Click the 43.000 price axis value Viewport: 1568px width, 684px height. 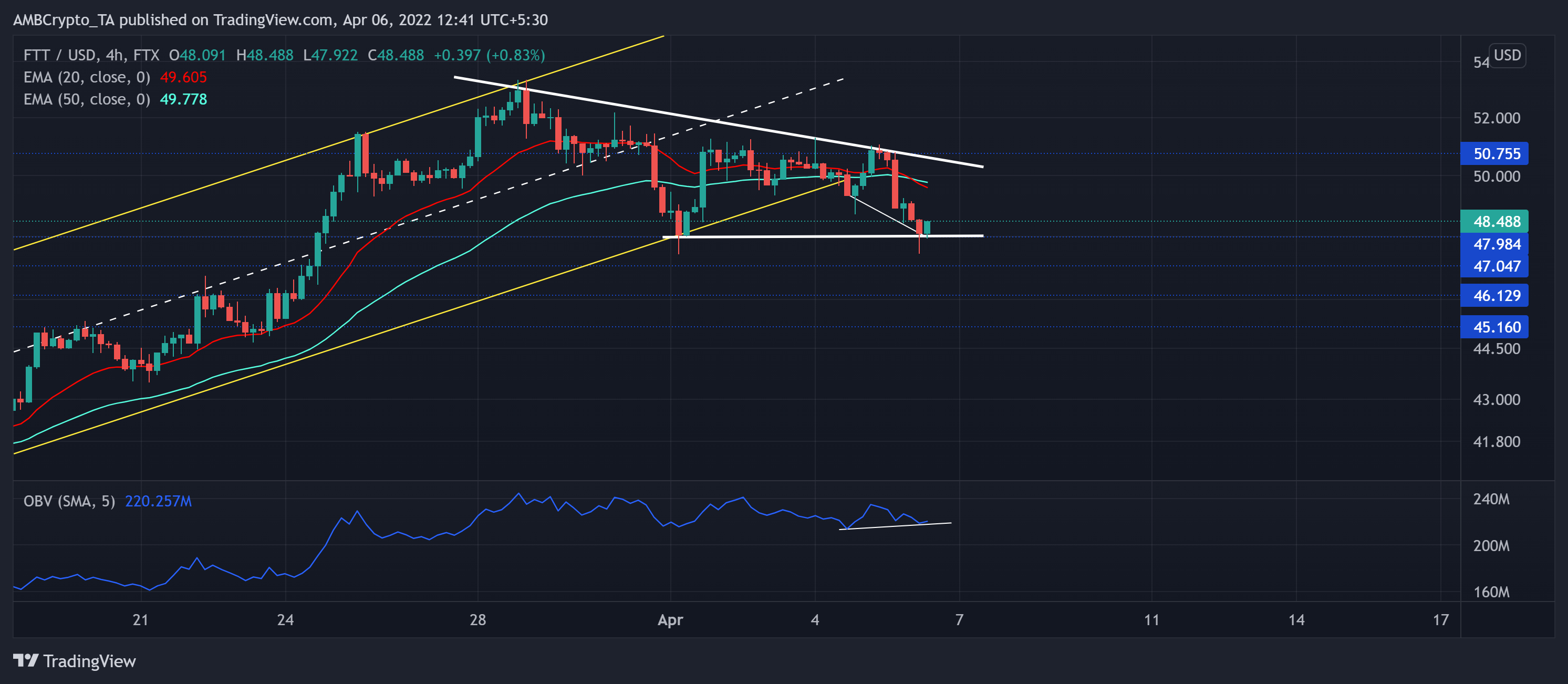1496,400
